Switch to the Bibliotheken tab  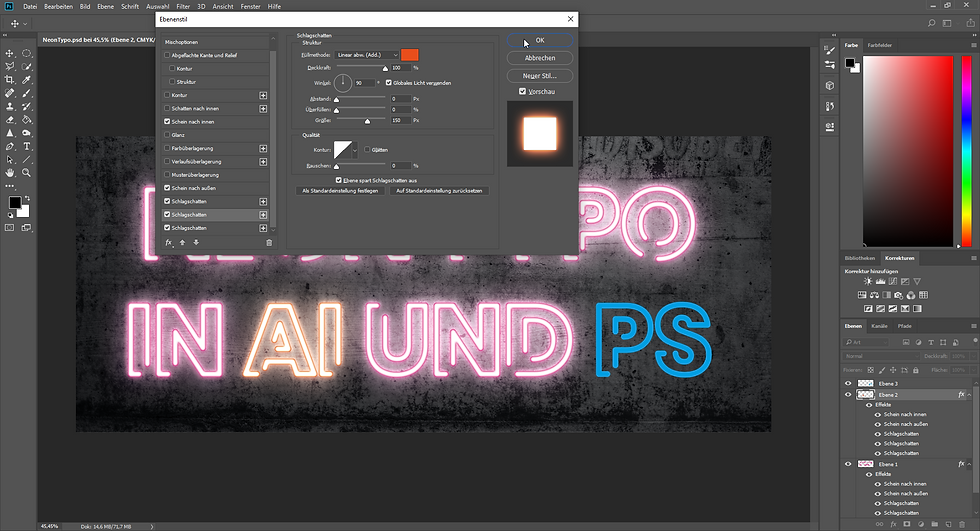click(859, 258)
